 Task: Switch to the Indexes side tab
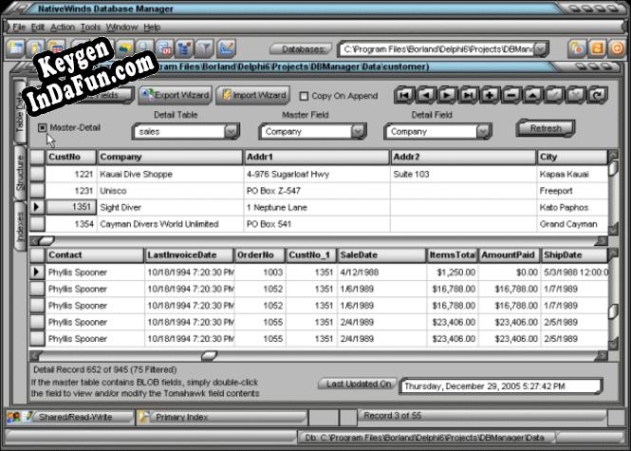pyautogui.click(x=20, y=227)
